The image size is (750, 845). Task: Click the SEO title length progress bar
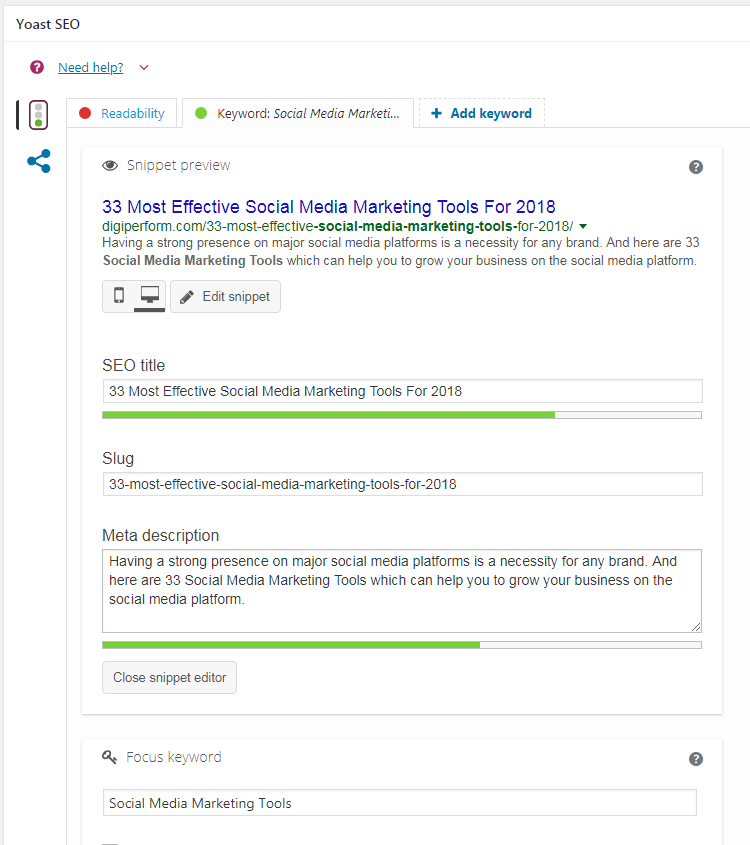(402, 415)
